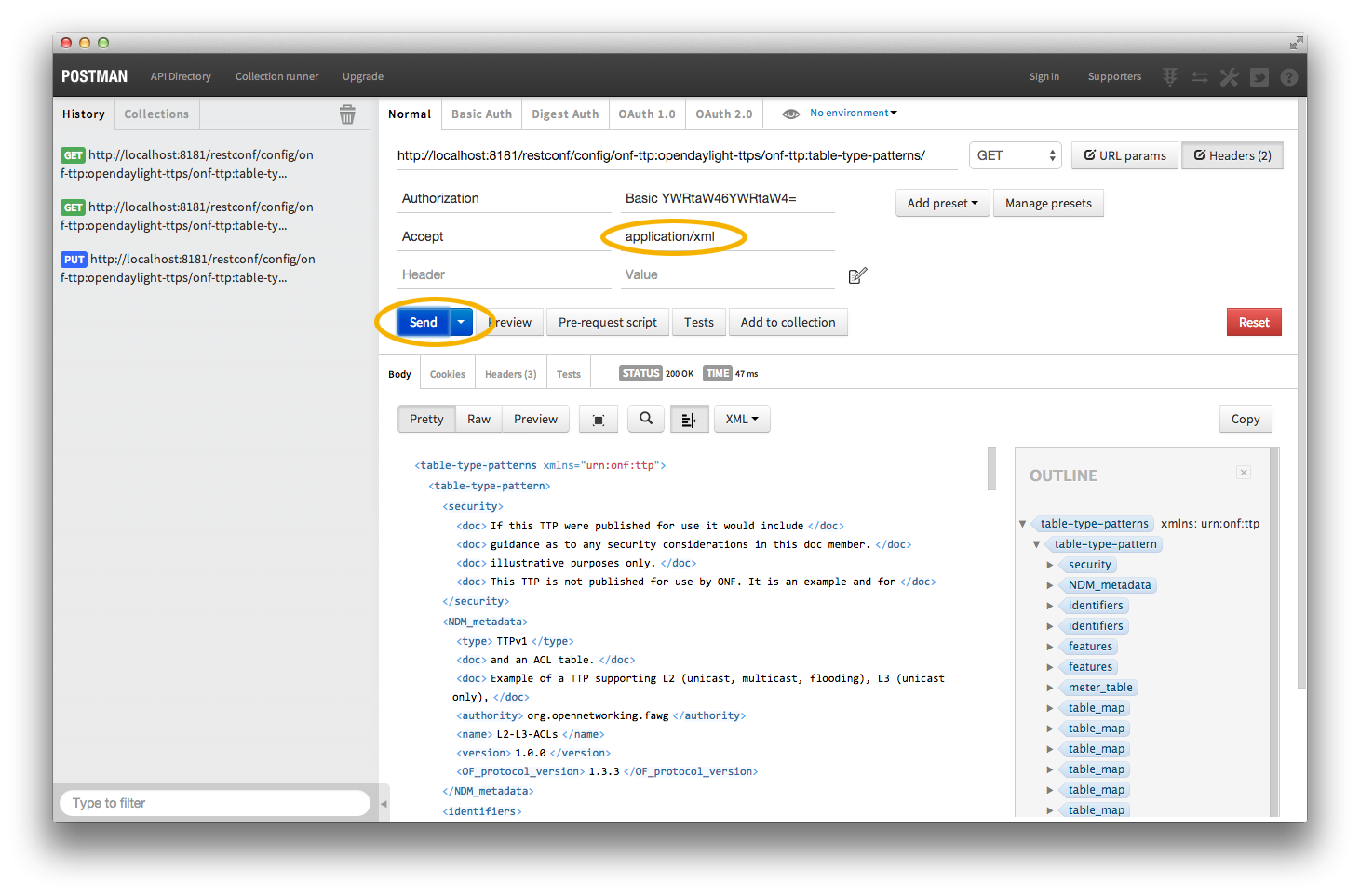Click the Twitter bird icon
Image resolution: width=1360 pixels, height=896 pixels.
(x=1259, y=77)
